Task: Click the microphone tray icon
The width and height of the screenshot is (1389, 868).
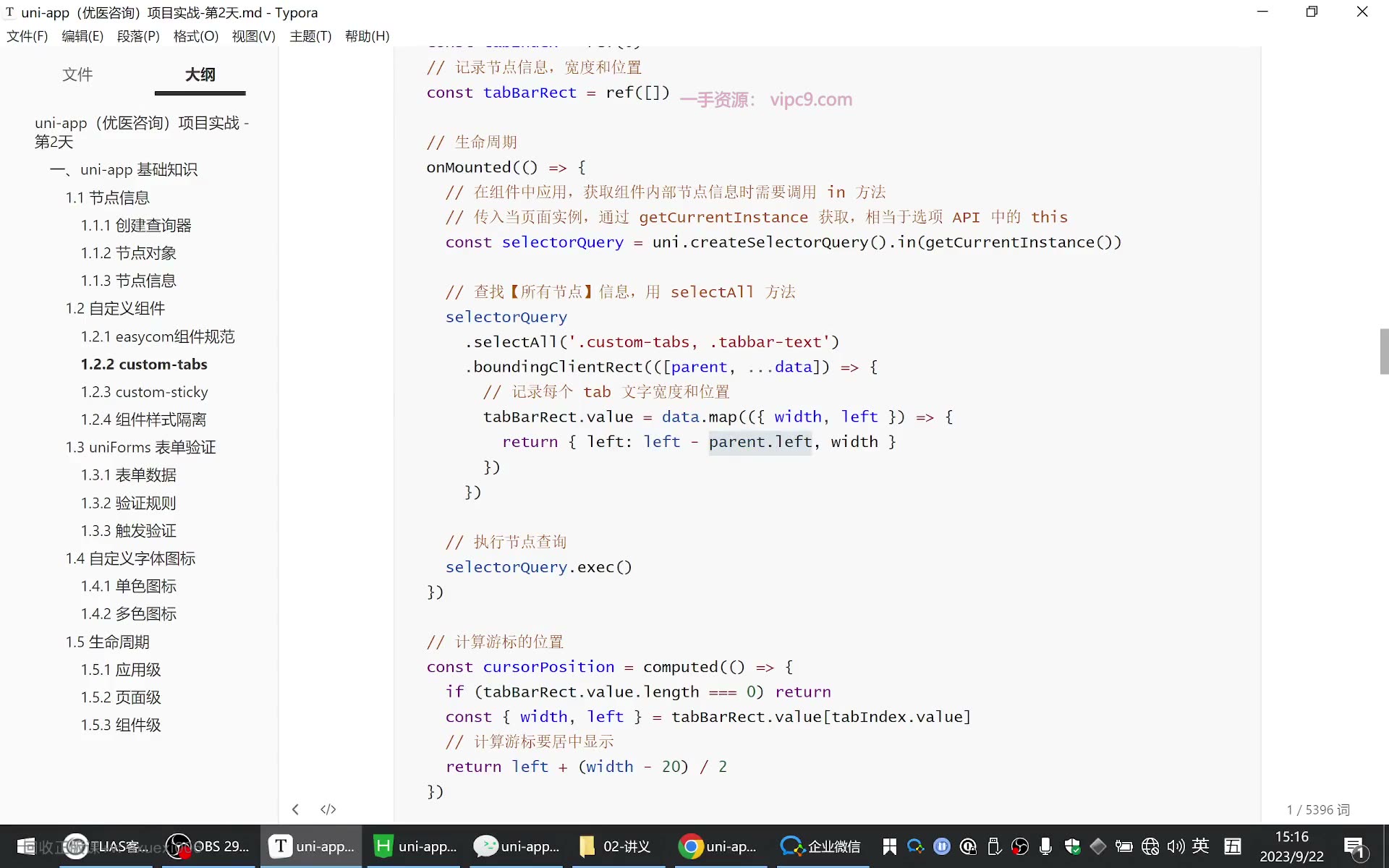Action: 1045,846
